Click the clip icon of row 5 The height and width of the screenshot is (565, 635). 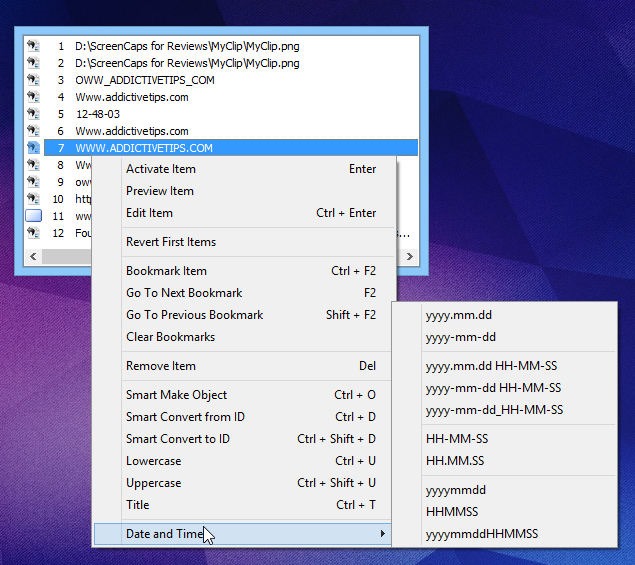pyautogui.click(x=33, y=114)
